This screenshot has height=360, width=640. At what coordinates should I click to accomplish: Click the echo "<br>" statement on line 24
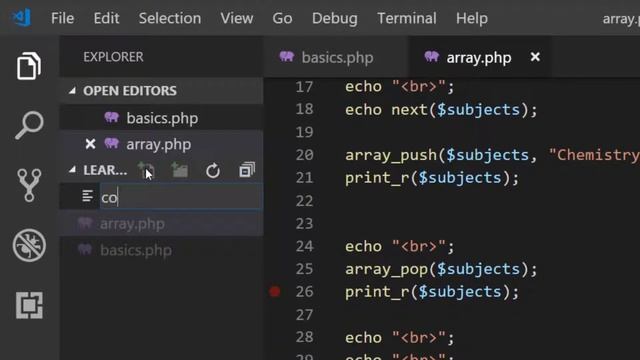[399, 247]
